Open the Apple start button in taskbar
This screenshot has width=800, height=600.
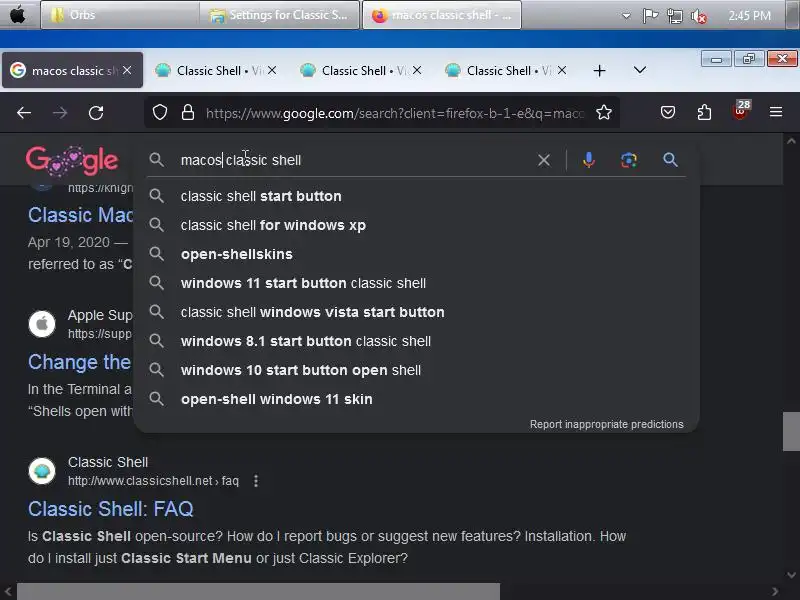click(x=17, y=15)
